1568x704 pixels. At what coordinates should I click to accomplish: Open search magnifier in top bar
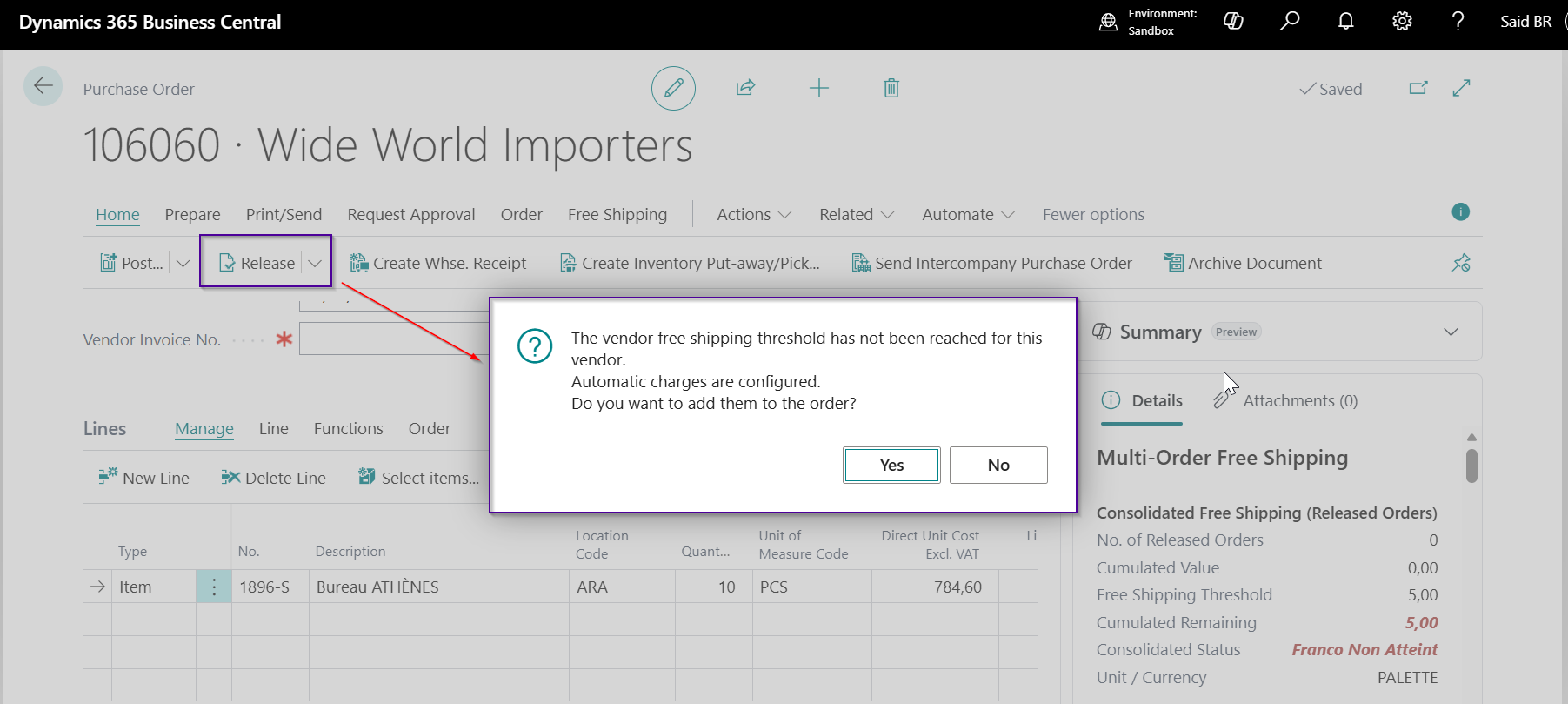[1290, 22]
